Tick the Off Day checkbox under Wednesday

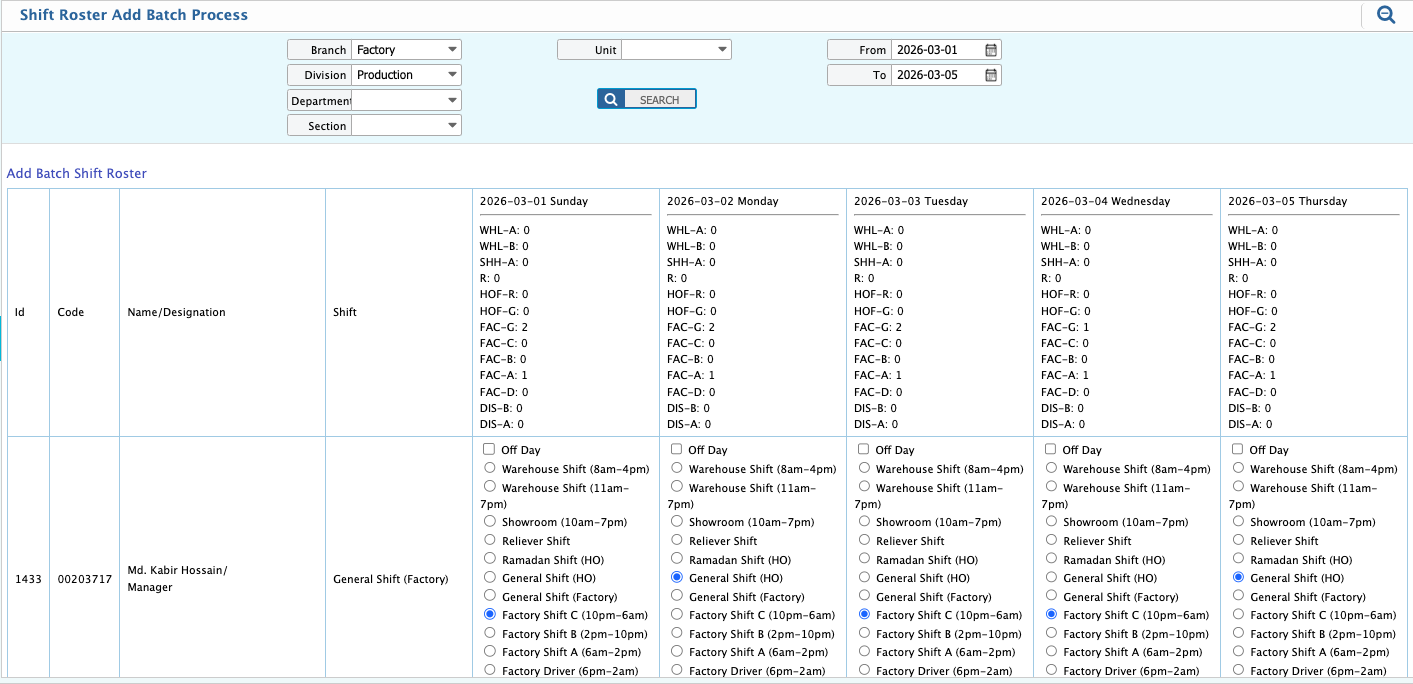(x=1050, y=450)
